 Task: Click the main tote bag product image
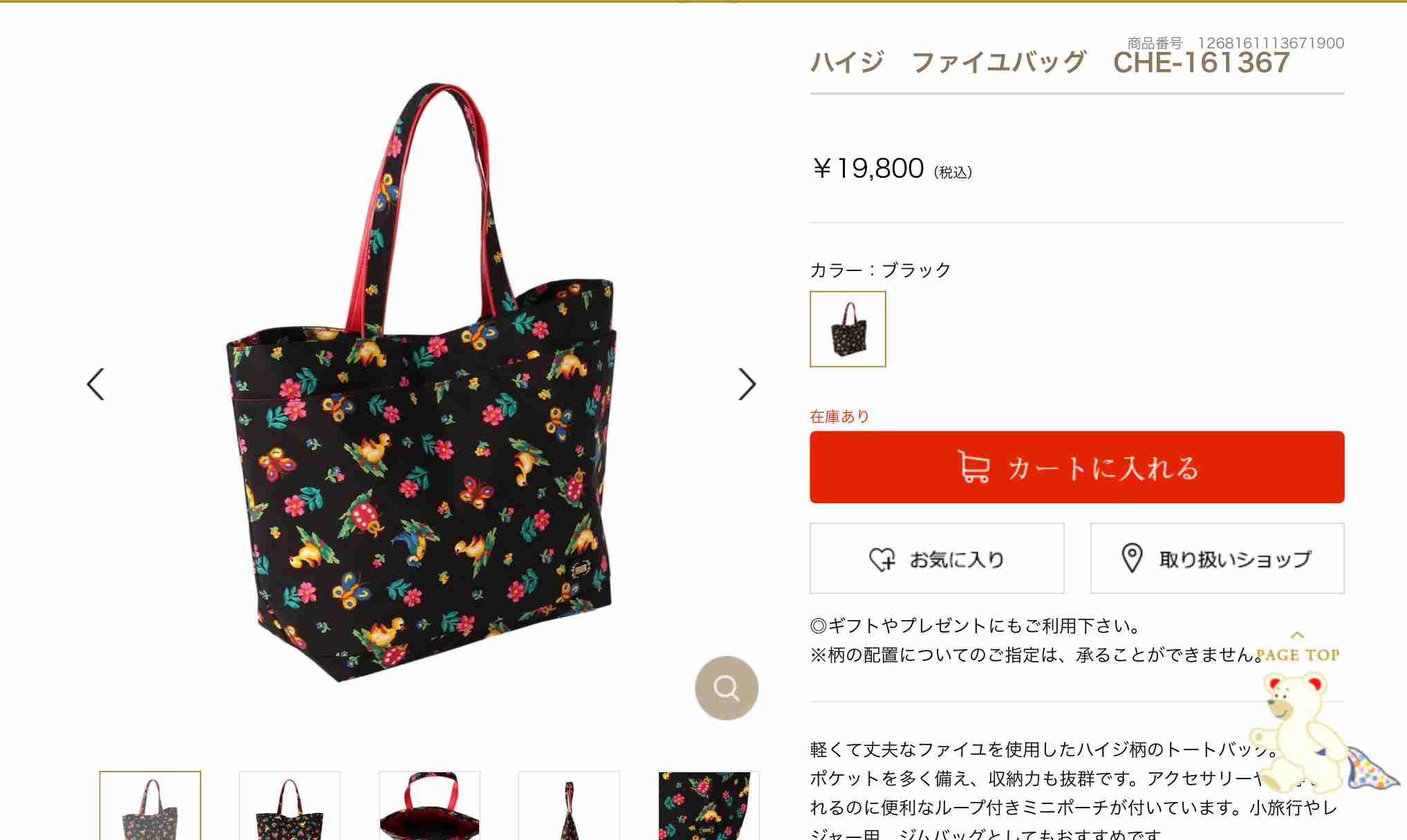[x=421, y=382]
